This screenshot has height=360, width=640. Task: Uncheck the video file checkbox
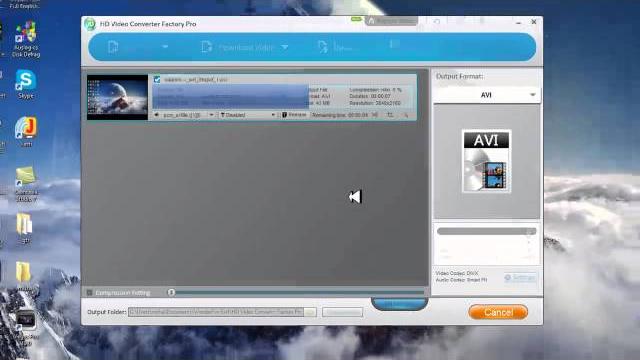pyautogui.click(x=157, y=80)
